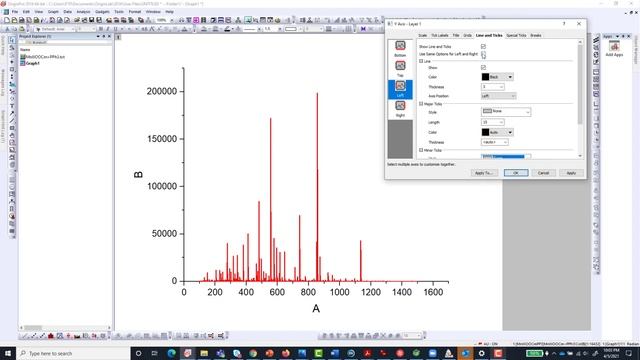Screen dimensions: 640x360
Task: Switch to the Grids tab
Action: pyautogui.click(x=467, y=36)
